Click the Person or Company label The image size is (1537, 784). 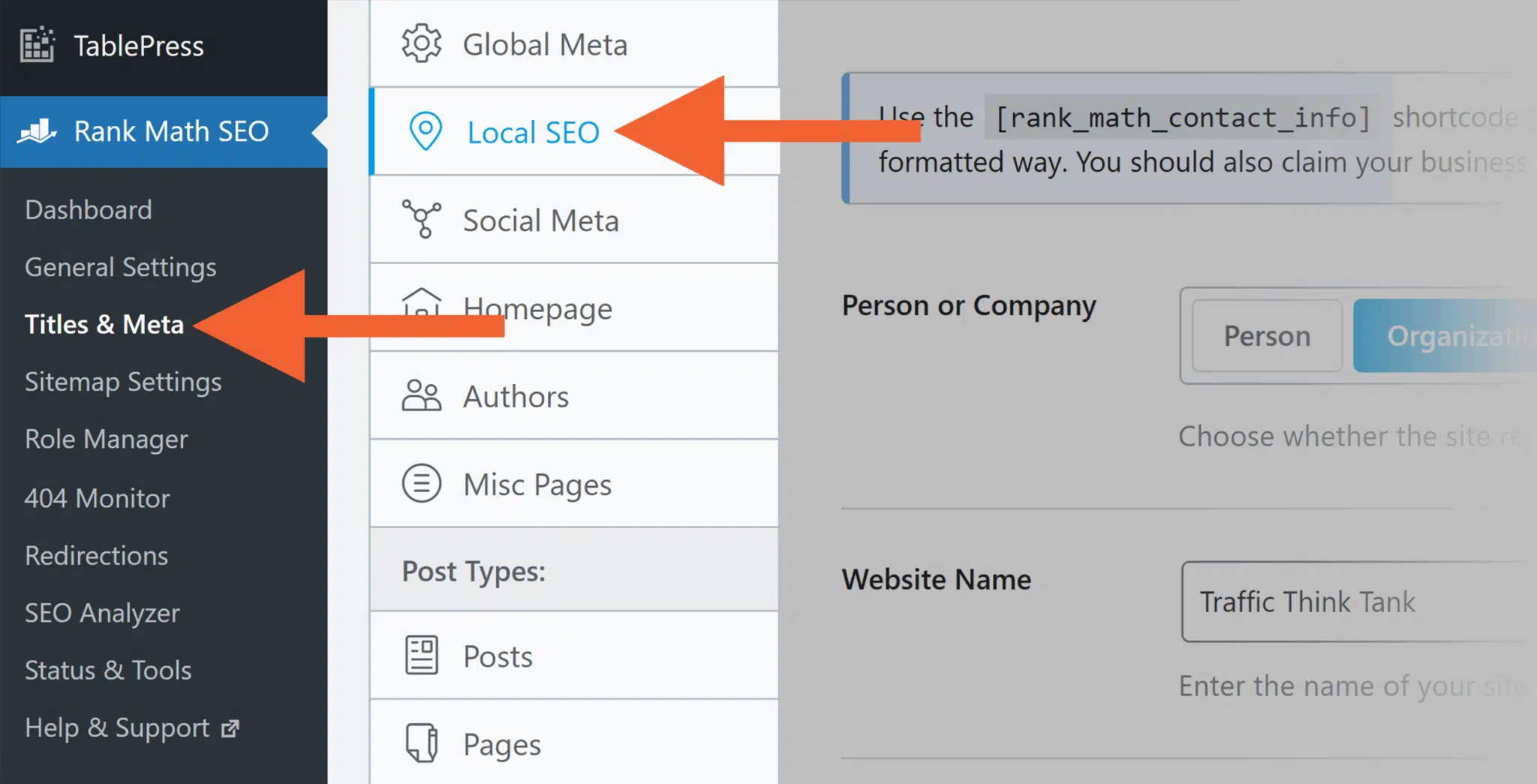click(969, 306)
